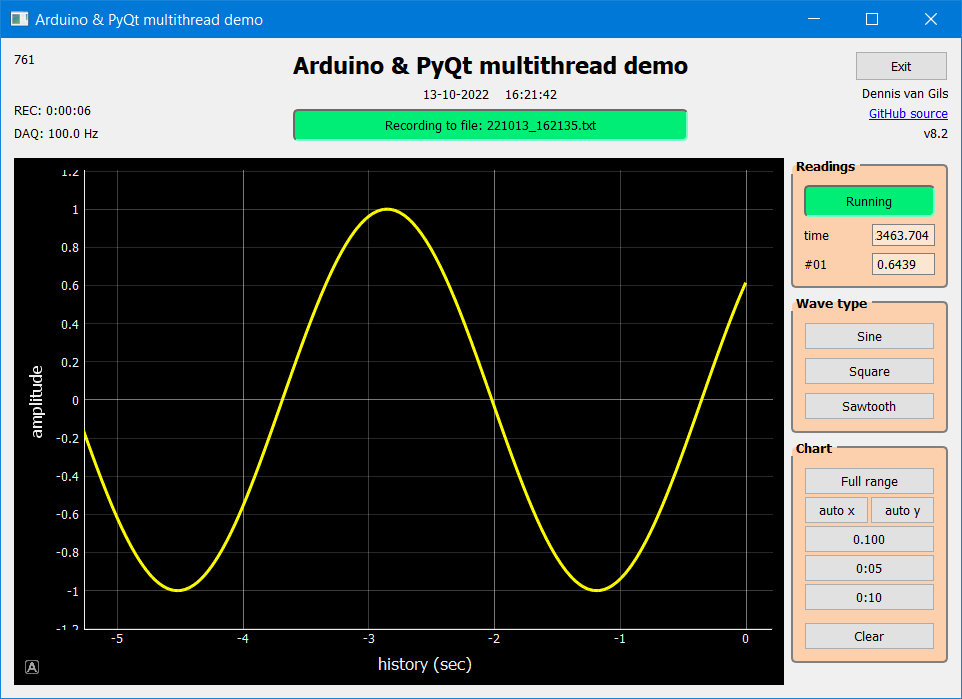Toggle the Recording to file button

click(490, 125)
